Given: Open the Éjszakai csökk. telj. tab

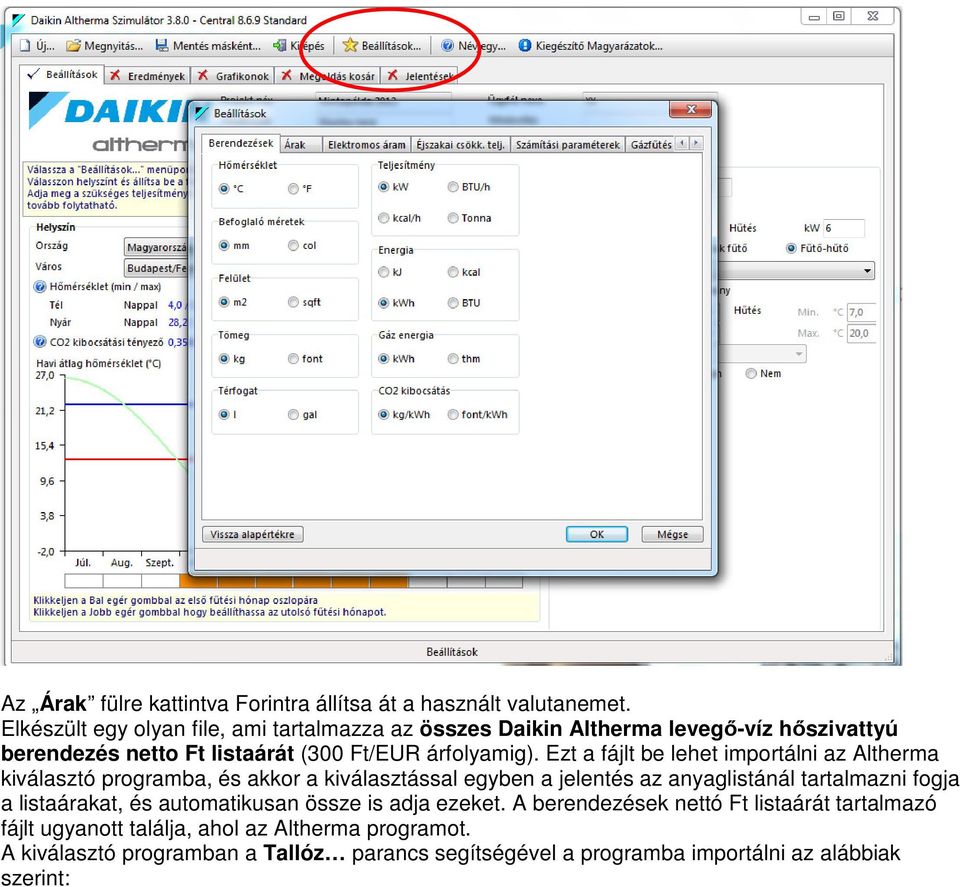Looking at the screenshot, I should tap(460, 145).
